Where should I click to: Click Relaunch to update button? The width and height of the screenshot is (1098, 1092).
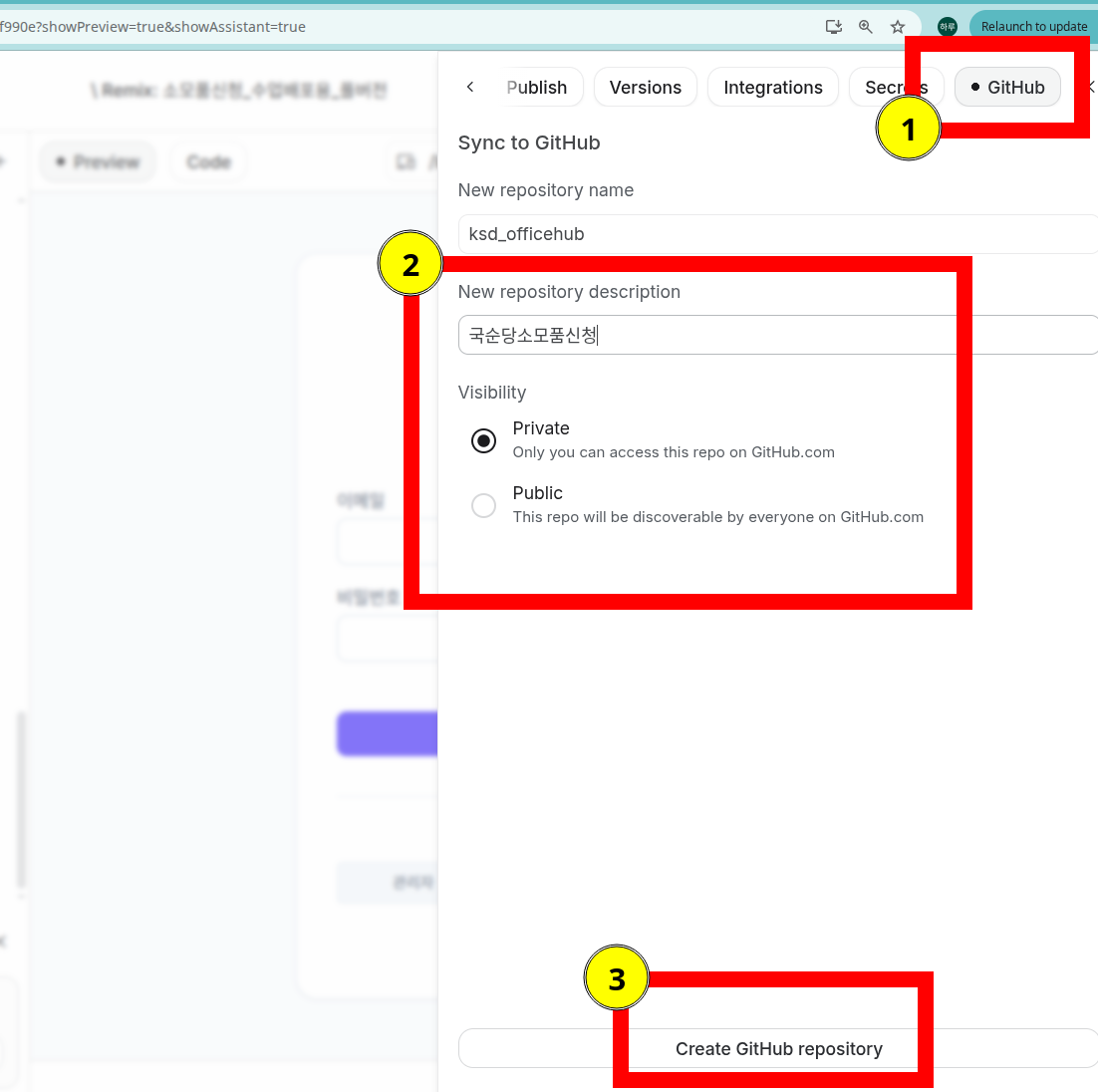point(1033,27)
